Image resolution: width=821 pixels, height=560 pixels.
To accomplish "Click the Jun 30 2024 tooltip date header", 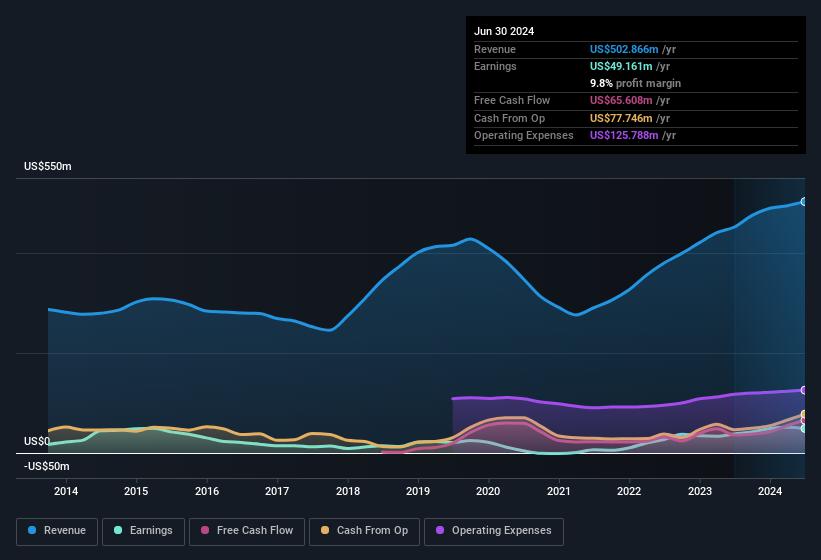I will pyautogui.click(x=504, y=31).
